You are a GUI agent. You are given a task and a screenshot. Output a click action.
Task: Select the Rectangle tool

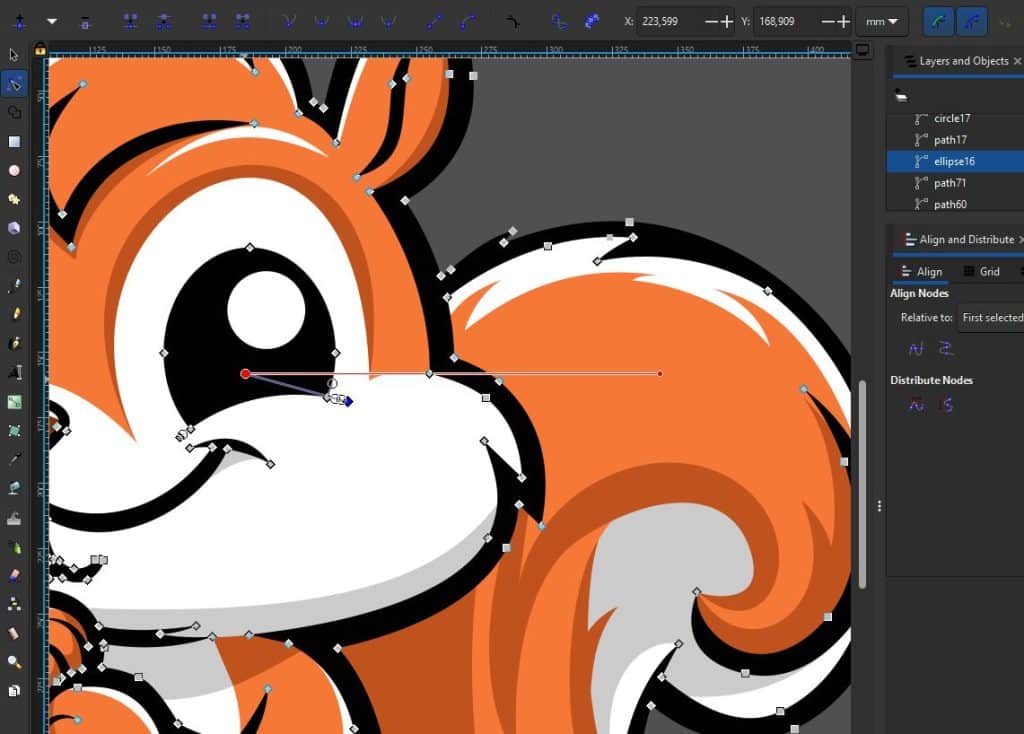(x=14, y=142)
